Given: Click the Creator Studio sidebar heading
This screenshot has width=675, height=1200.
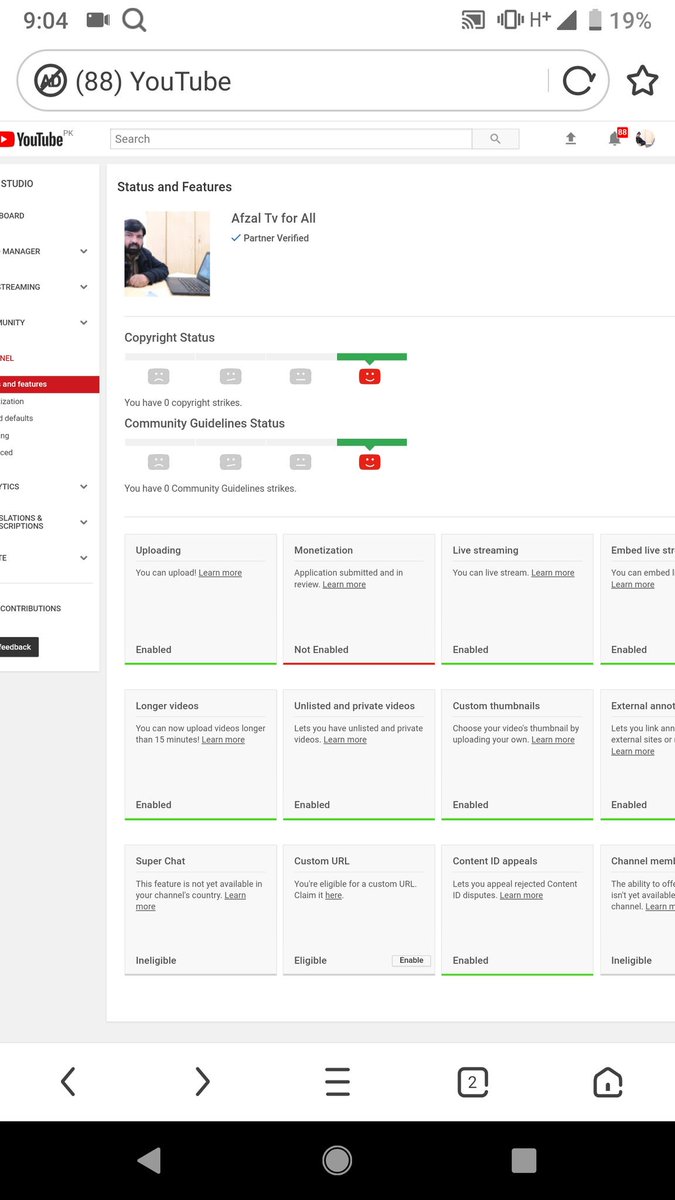Looking at the screenshot, I should (x=17, y=184).
